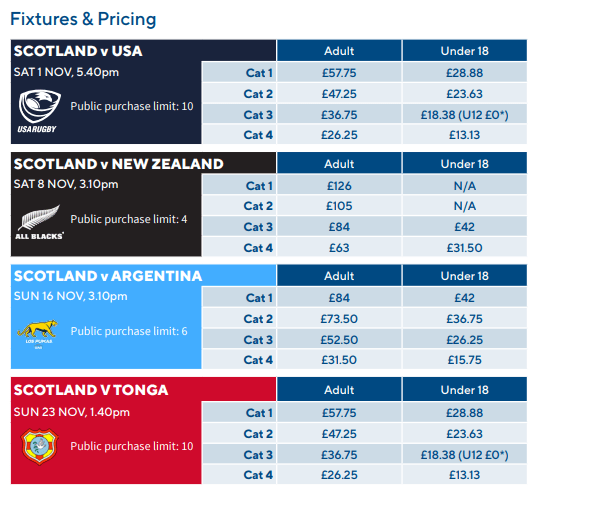Click Tonga Adult Cat 2 price £47.25
616x505 pixels.
[x=339, y=433]
